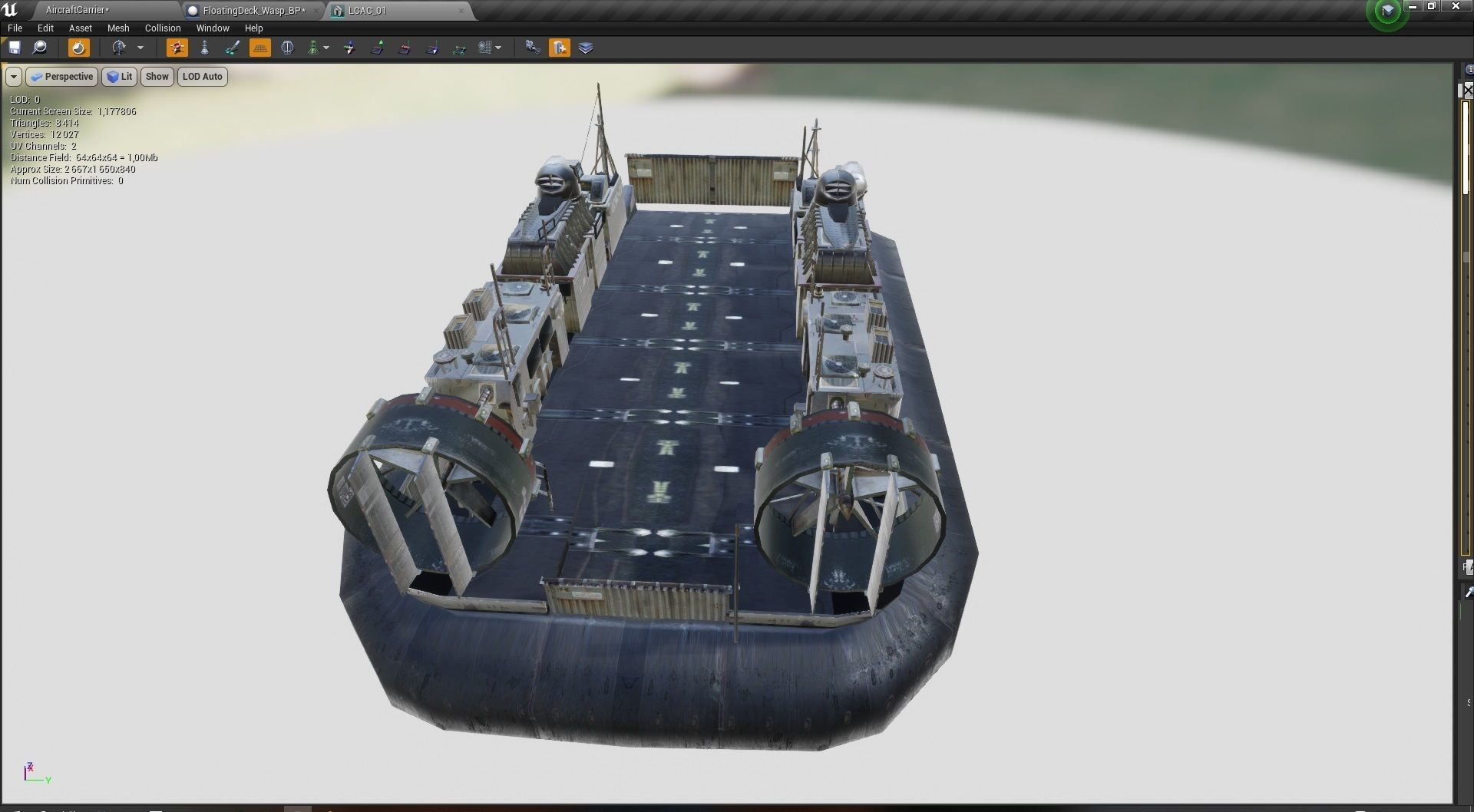Viewport: 1474px width, 812px height.
Task: Save the LCAC_01 static mesh asset
Action: pos(15,48)
